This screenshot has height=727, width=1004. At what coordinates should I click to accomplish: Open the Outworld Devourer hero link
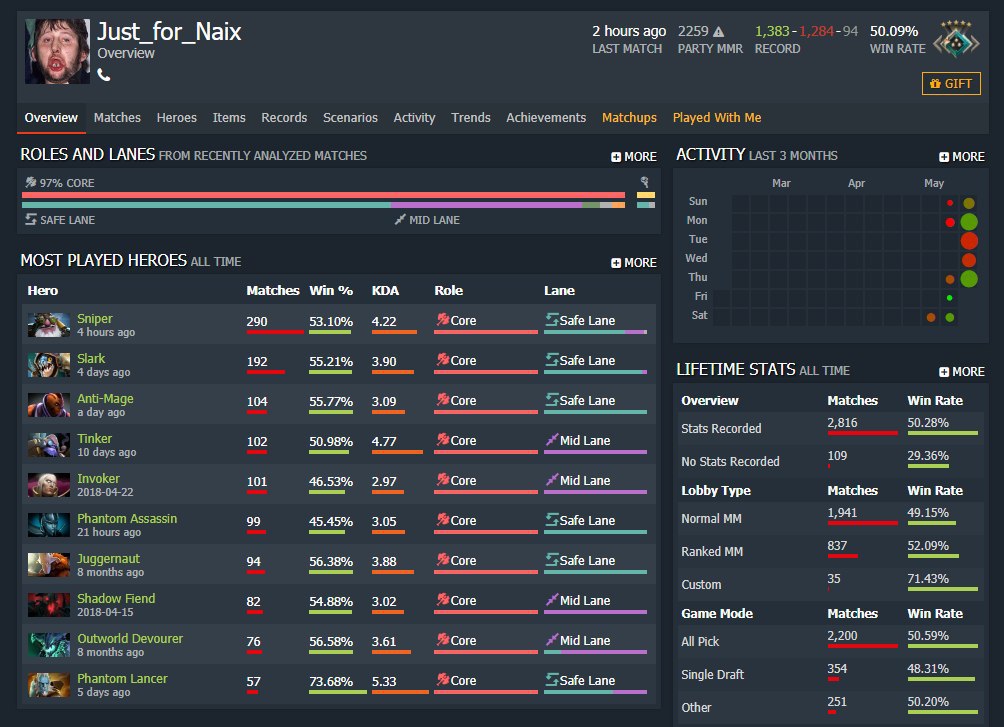click(x=130, y=639)
